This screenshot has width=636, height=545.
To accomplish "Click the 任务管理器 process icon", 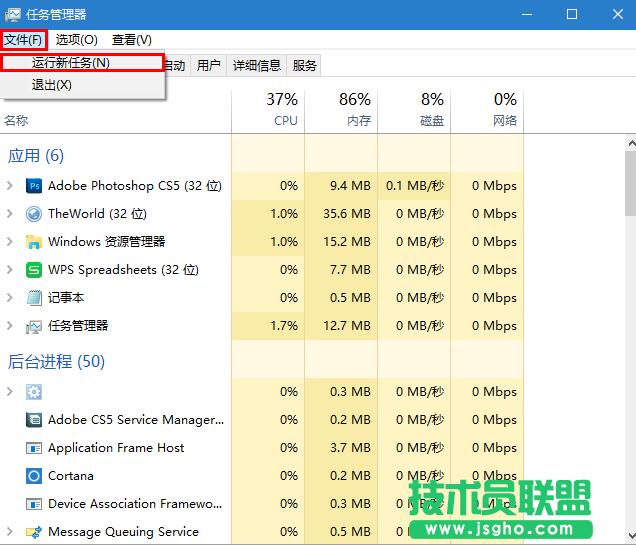I will click(34, 326).
